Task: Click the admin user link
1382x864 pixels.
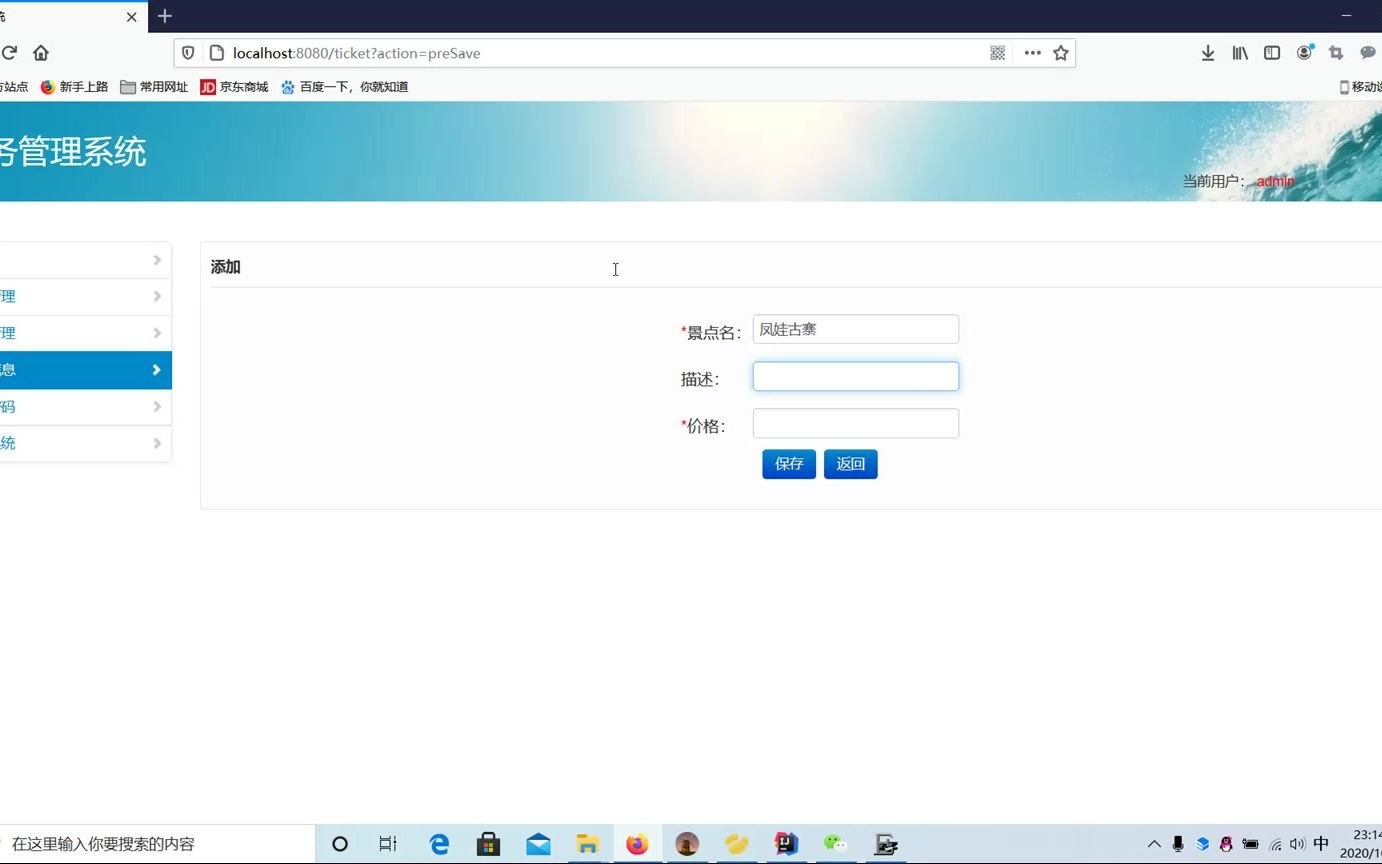Action: pyautogui.click(x=1274, y=181)
